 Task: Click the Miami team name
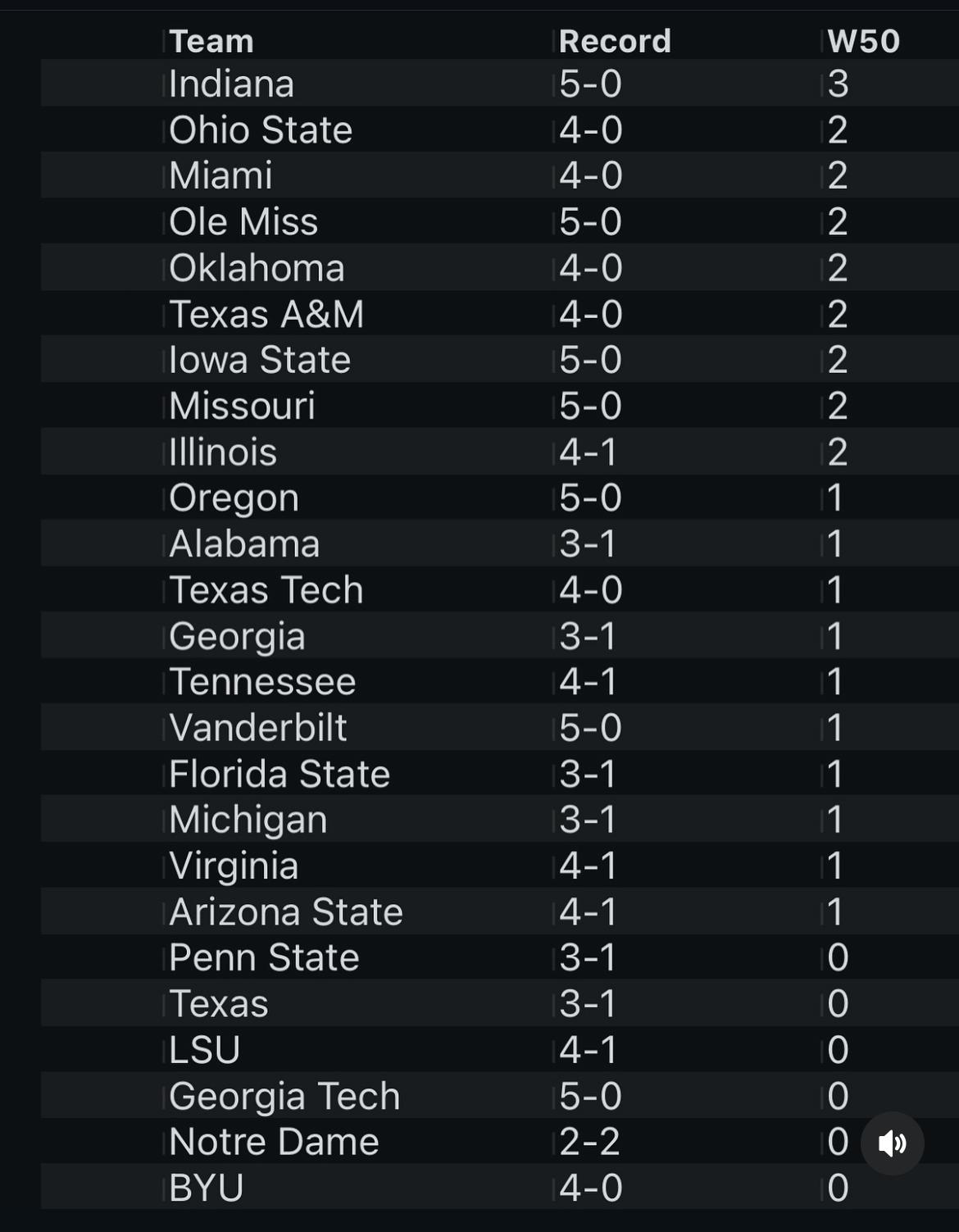pos(220,176)
